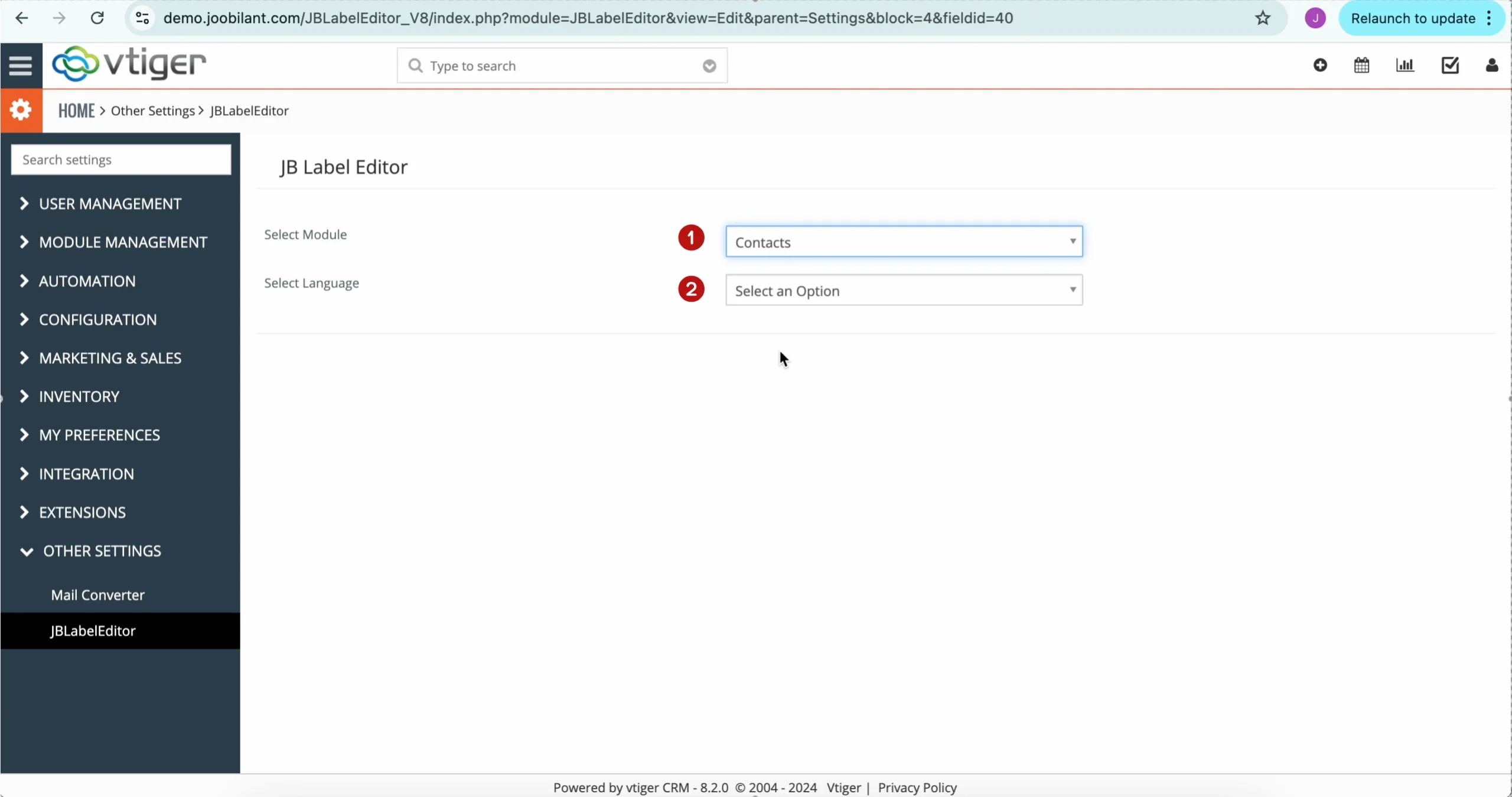Image resolution: width=1512 pixels, height=797 pixels.
Task: Click the Search settings input field
Action: coord(121,160)
